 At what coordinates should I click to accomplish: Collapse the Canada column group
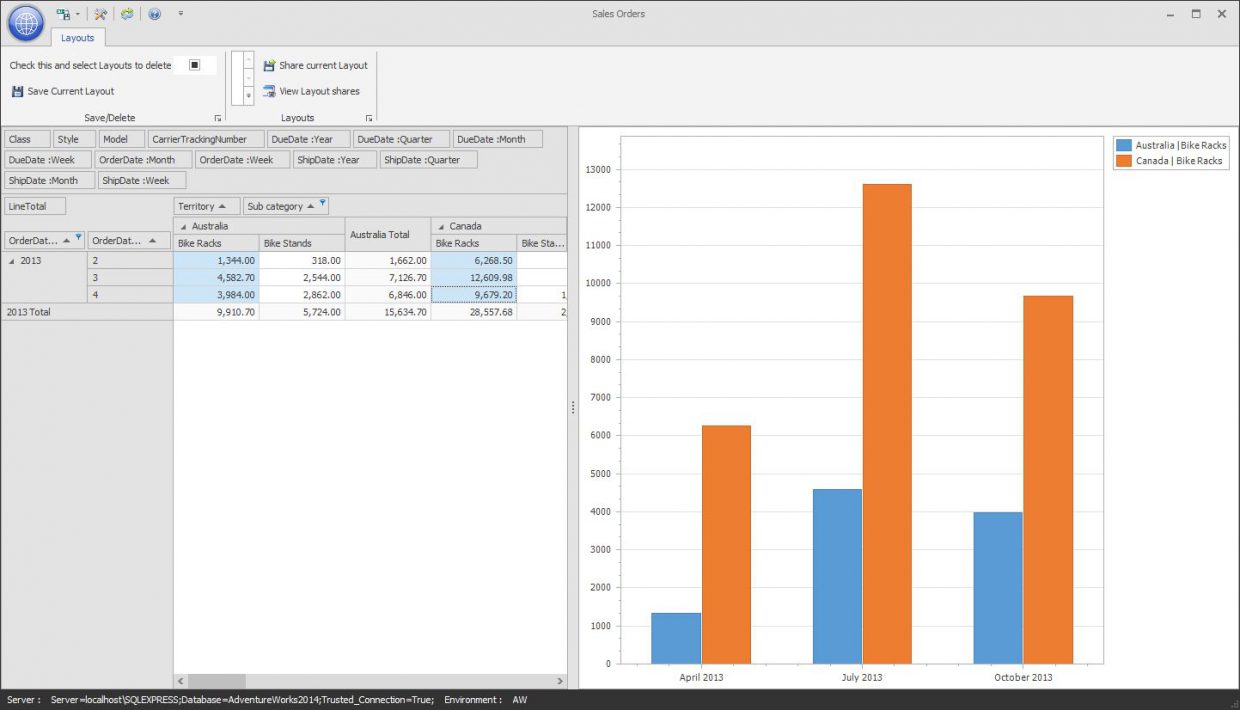coord(441,227)
